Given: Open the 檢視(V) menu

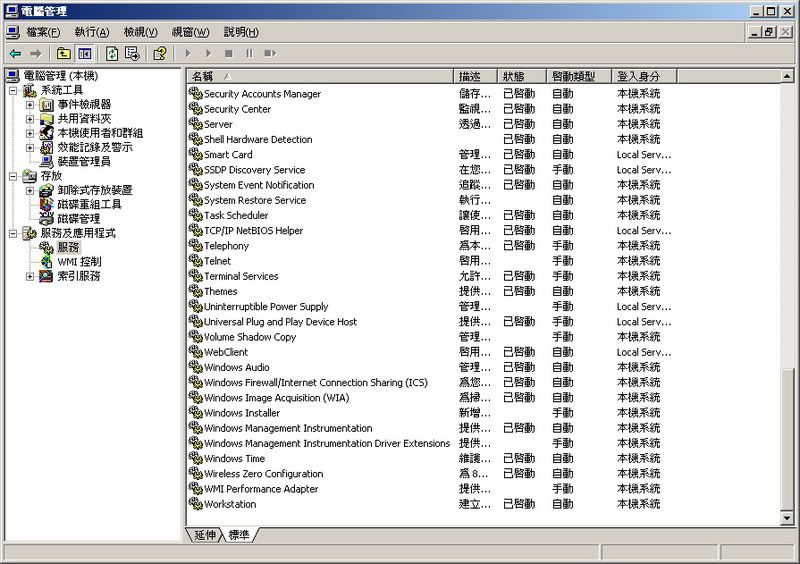Looking at the screenshot, I should coord(141,32).
